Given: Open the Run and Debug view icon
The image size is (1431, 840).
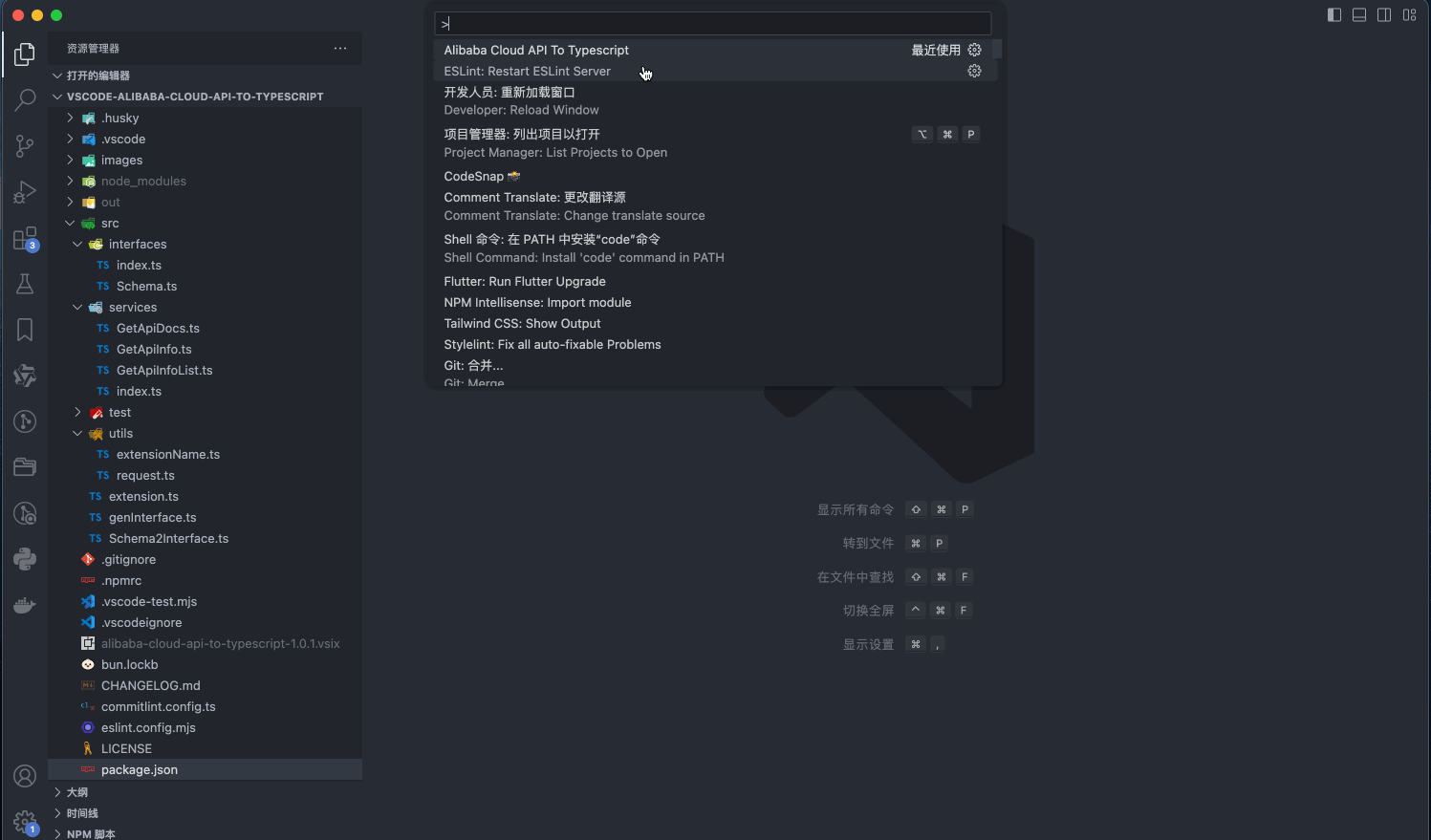Looking at the screenshot, I should coord(25,192).
